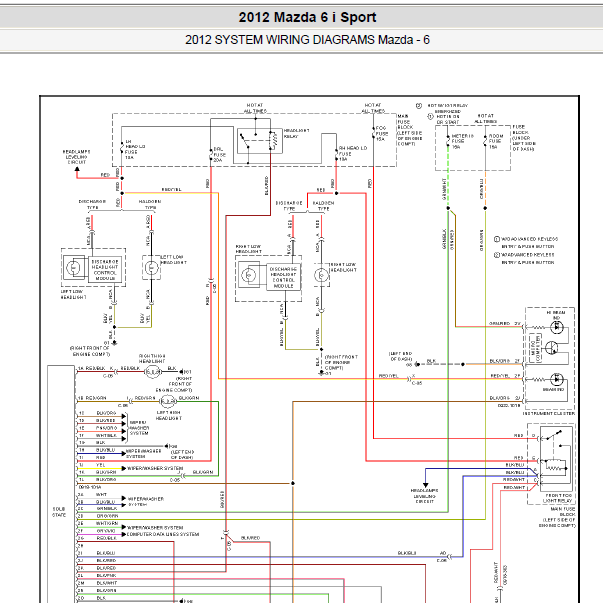
Task: Click the front fog light relay switch symbol
Action: point(554,435)
